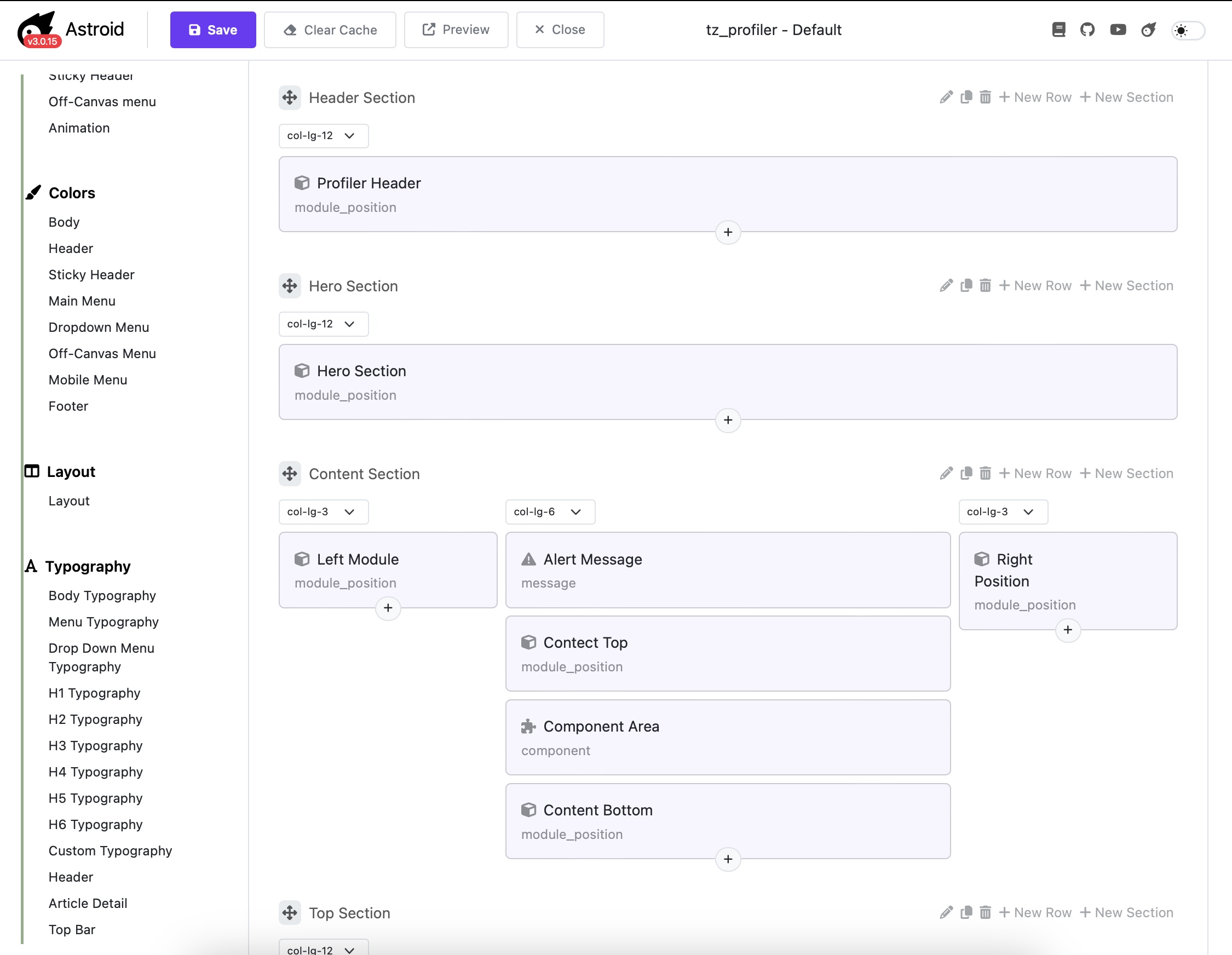
Task: Click the edit icon for Content Section
Action: tap(946, 473)
